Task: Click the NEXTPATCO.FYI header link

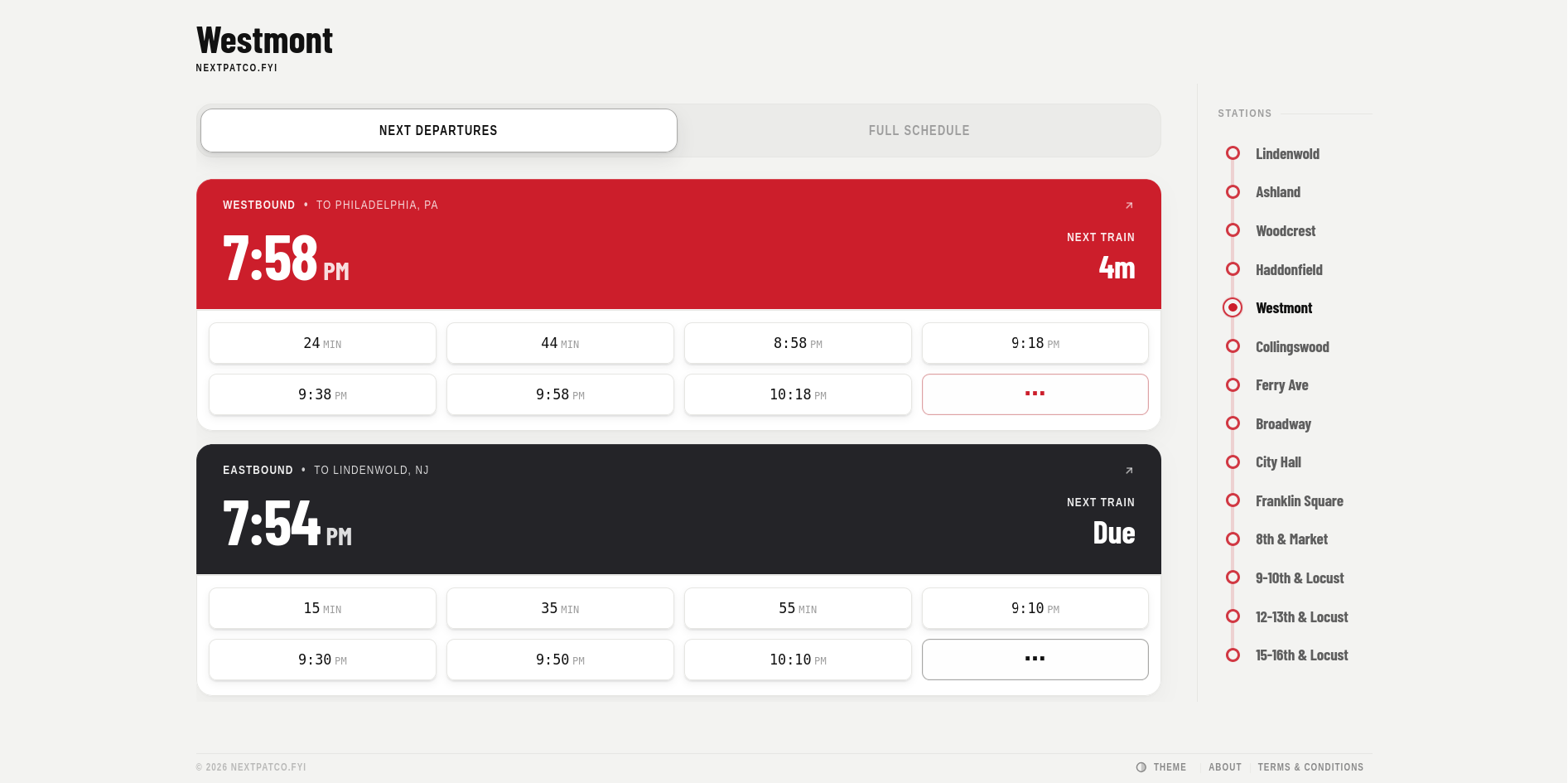Action: tap(236, 68)
